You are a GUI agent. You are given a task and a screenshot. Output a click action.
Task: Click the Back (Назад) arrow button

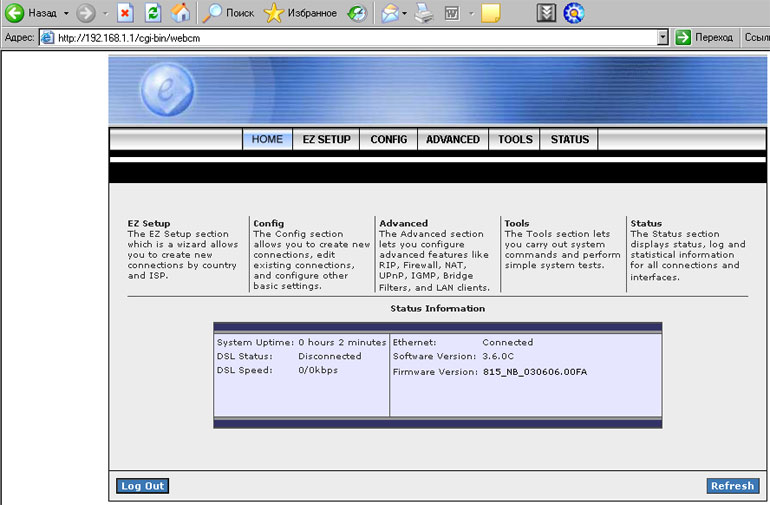click(x=16, y=13)
